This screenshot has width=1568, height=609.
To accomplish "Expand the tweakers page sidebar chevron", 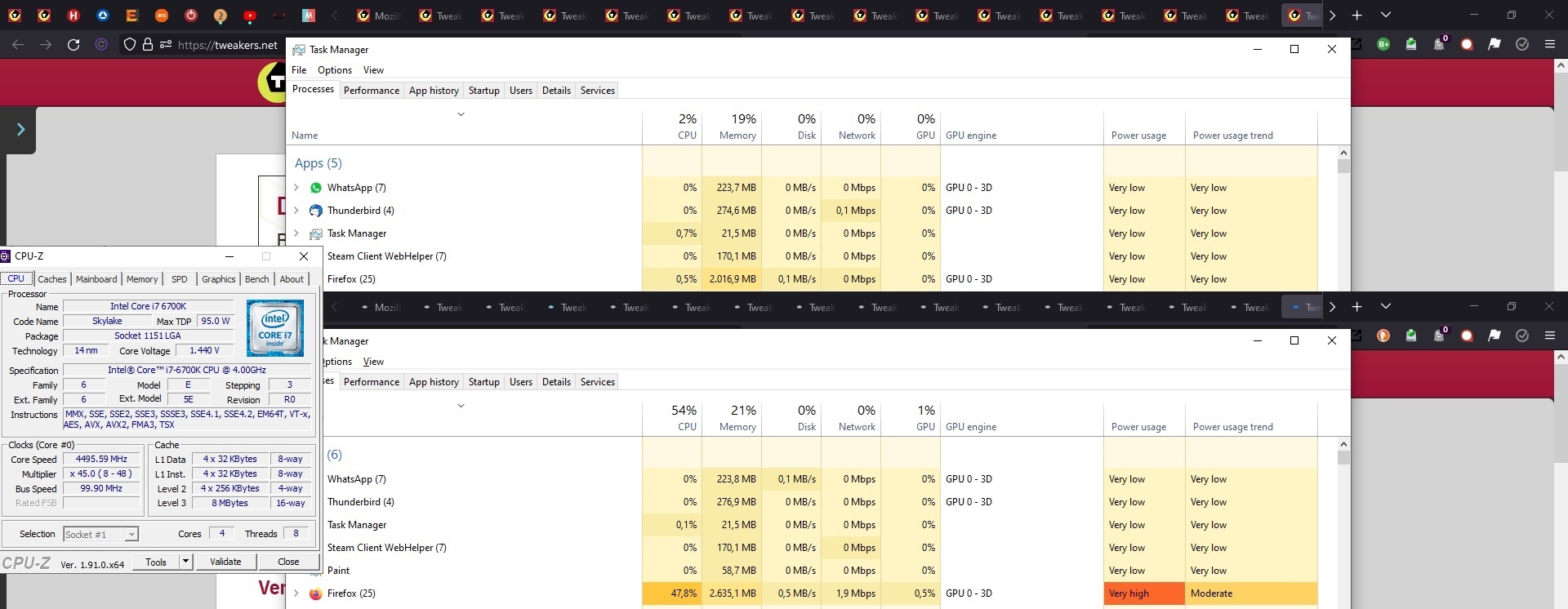I will coord(20,129).
